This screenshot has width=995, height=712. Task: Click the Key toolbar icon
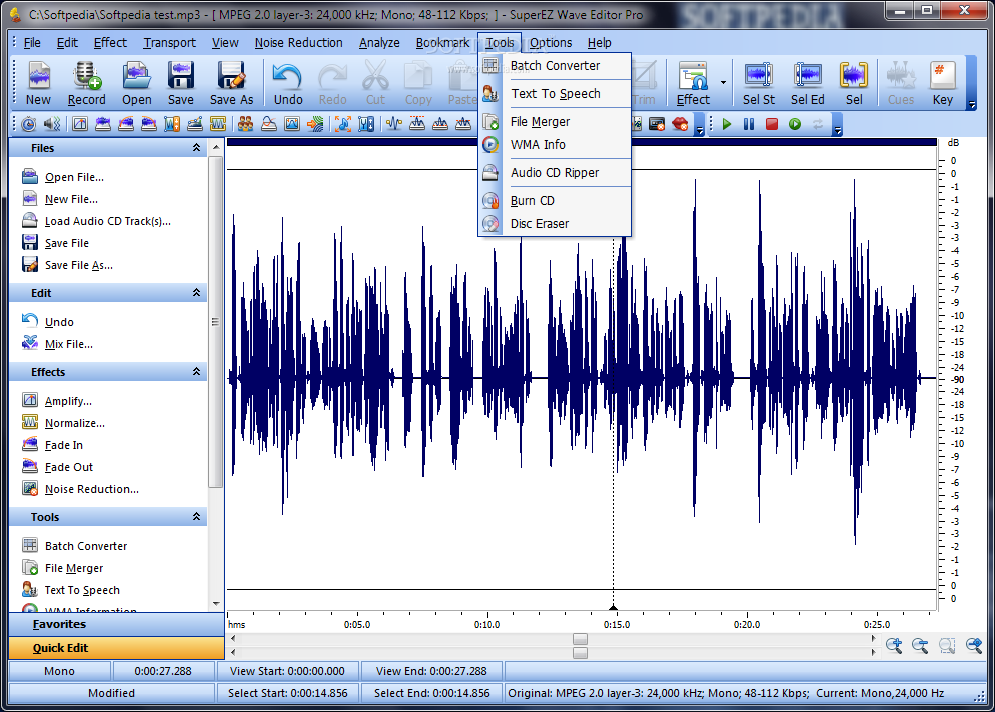[943, 83]
